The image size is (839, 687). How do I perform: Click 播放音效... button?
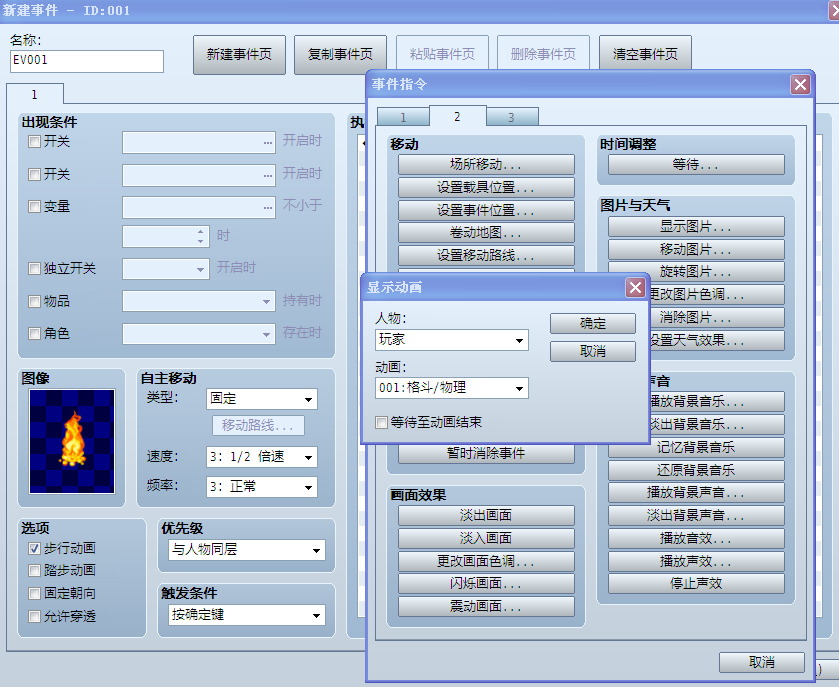(696, 538)
